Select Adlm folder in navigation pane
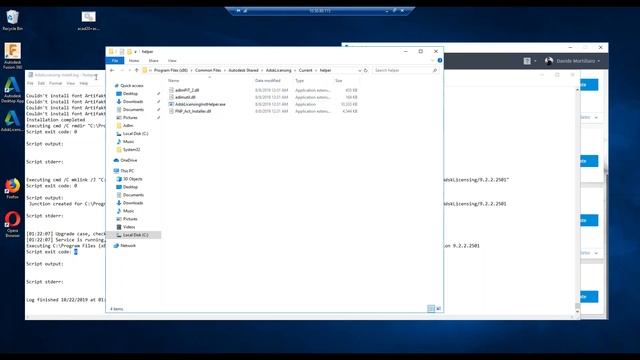Viewport: 640px width, 360px height. 128,125
